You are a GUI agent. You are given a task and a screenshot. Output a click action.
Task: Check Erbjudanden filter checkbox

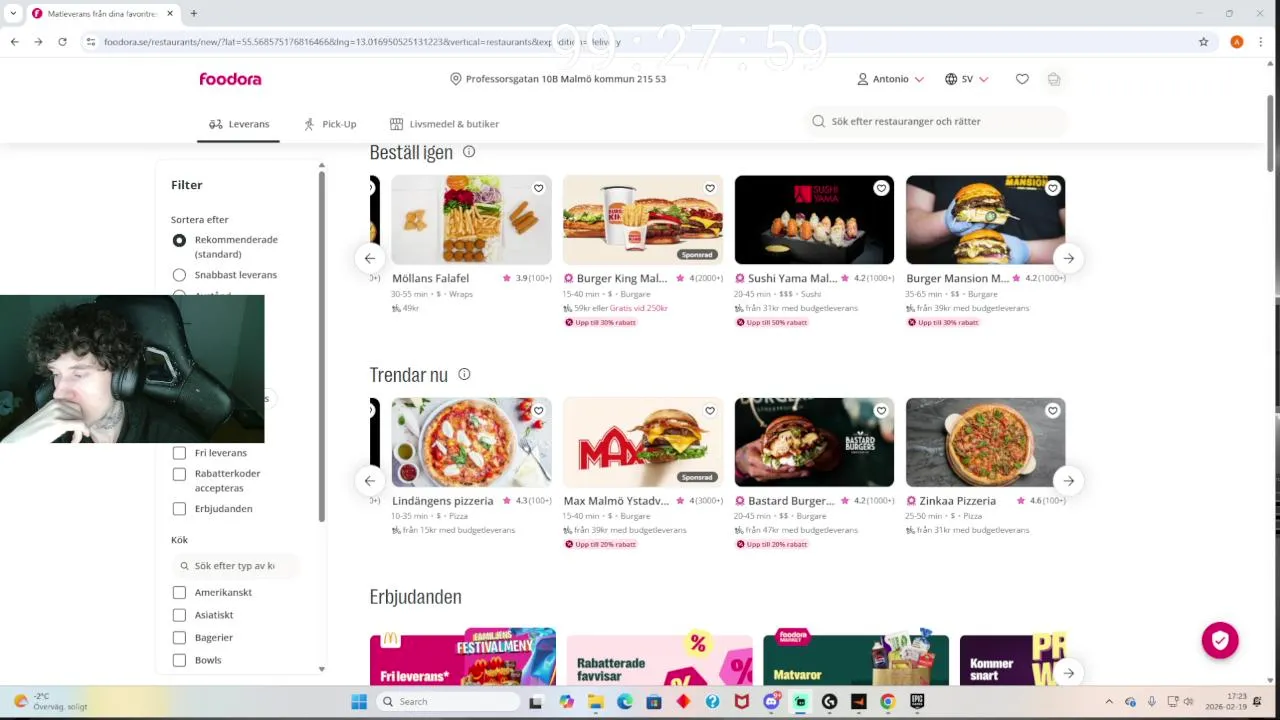coord(179,509)
